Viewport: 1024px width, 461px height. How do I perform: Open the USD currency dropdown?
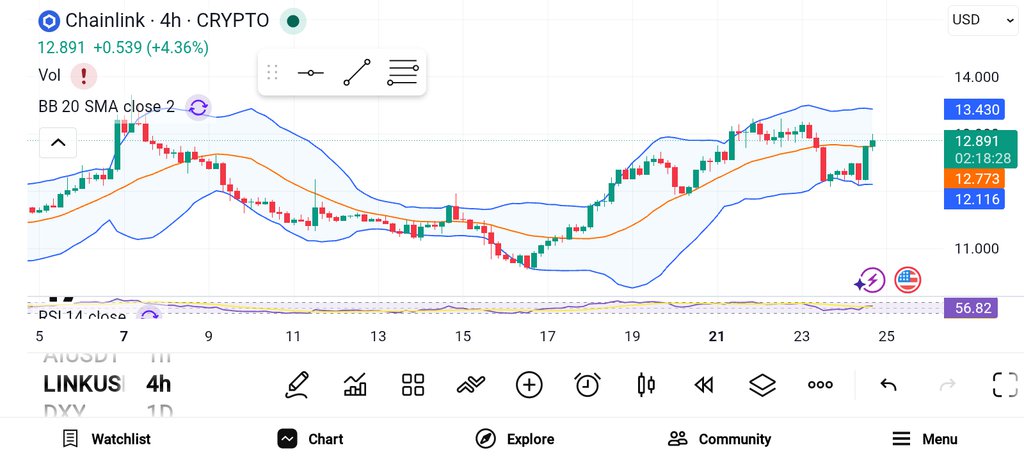[x=982, y=20]
